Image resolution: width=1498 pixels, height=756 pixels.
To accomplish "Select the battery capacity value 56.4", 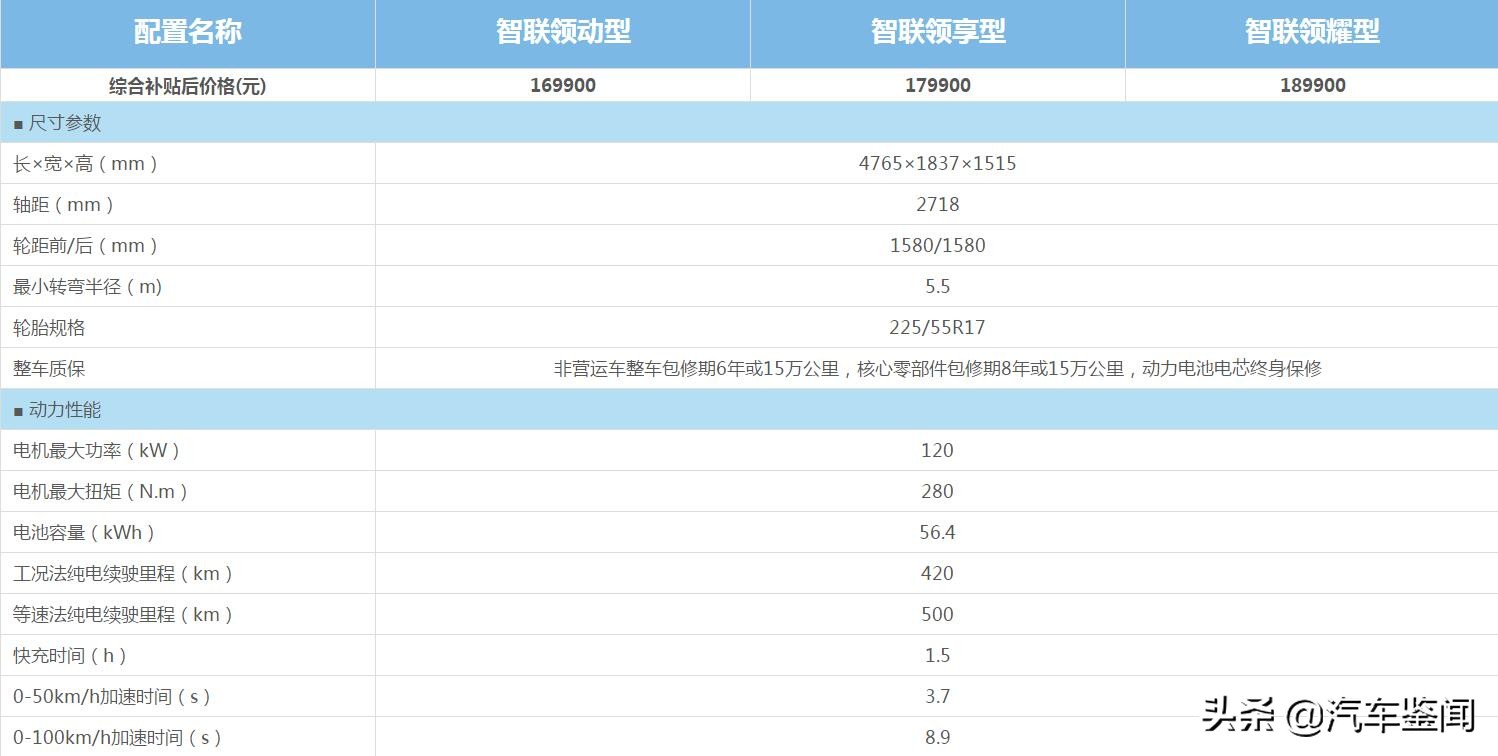I will pos(937,532).
